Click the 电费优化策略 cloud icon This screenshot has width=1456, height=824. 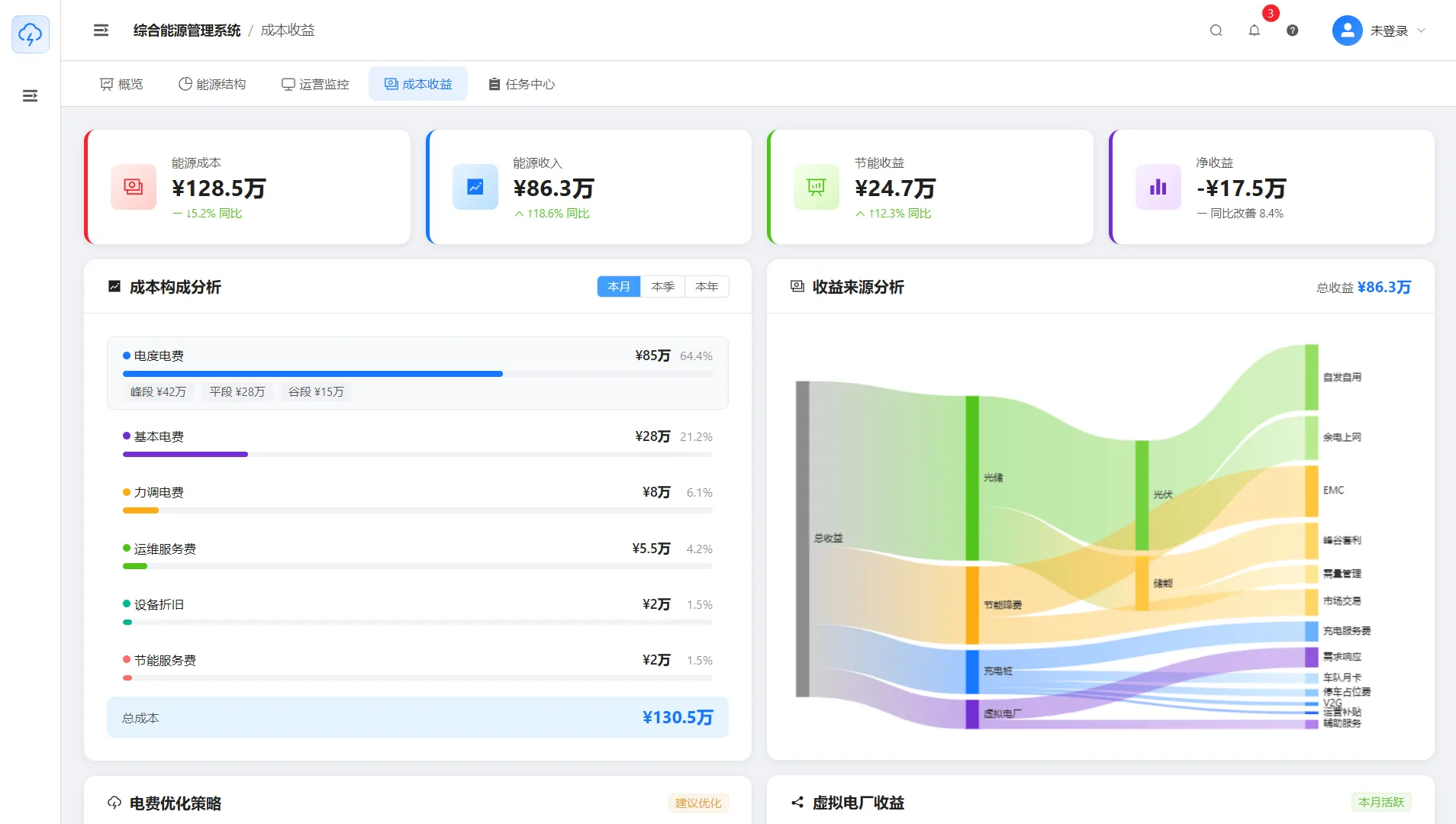coord(114,803)
